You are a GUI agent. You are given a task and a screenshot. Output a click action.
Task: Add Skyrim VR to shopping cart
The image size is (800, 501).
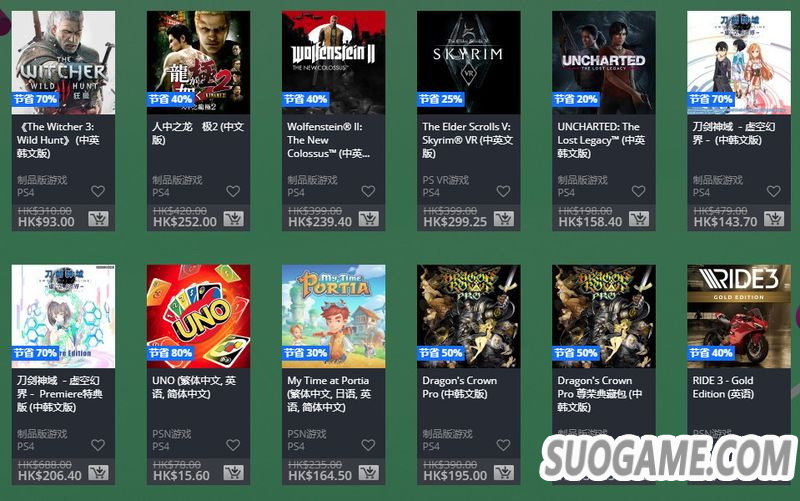click(x=504, y=219)
